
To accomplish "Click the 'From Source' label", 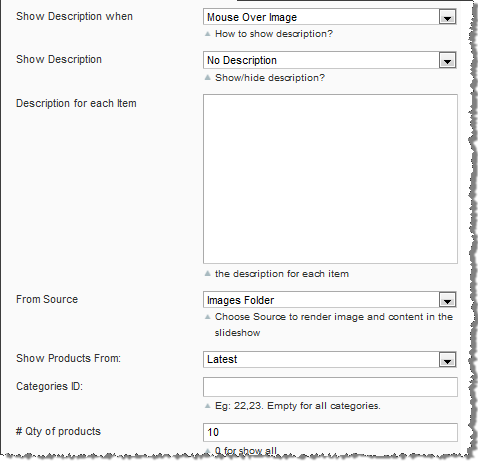I will (x=47, y=299).
